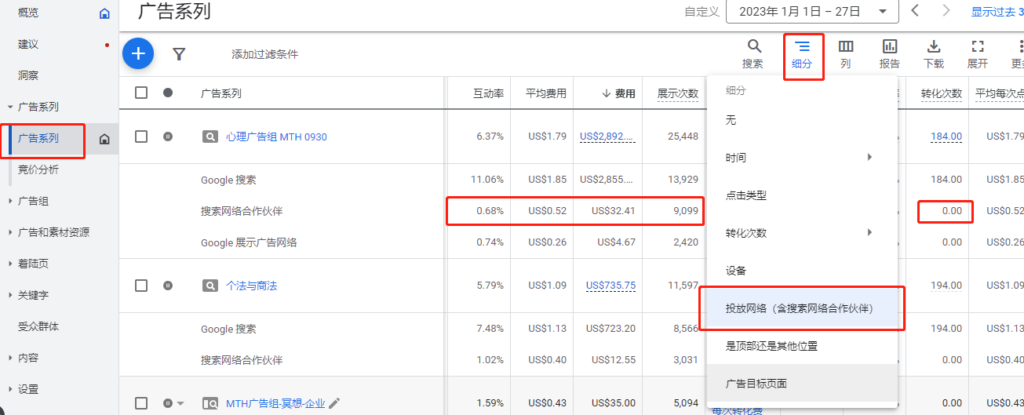The width and height of the screenshot is (1024, 415).
Task: Click the filter funnel icon
Action: [x=179, y=54]
